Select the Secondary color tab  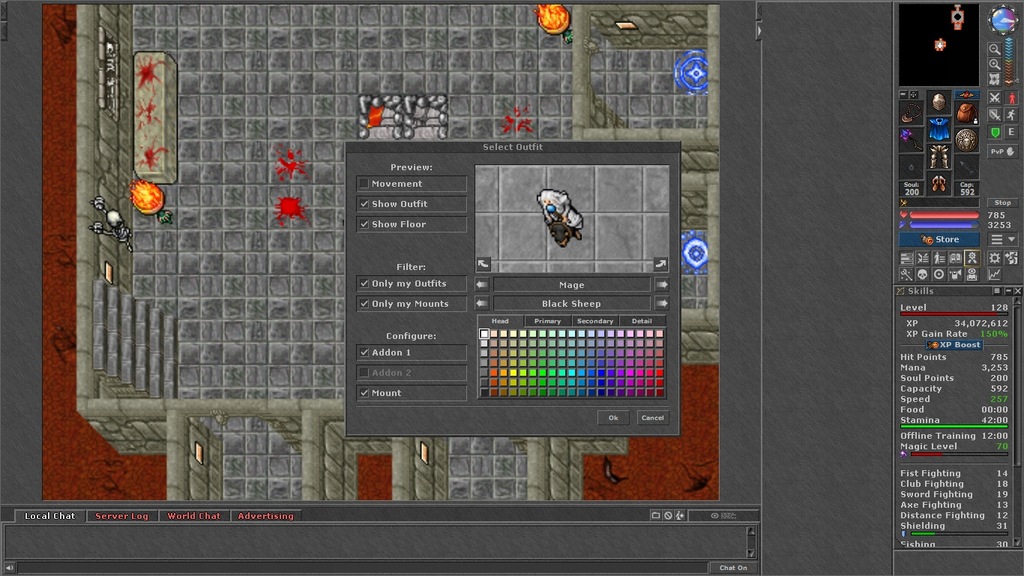[595, 321]
